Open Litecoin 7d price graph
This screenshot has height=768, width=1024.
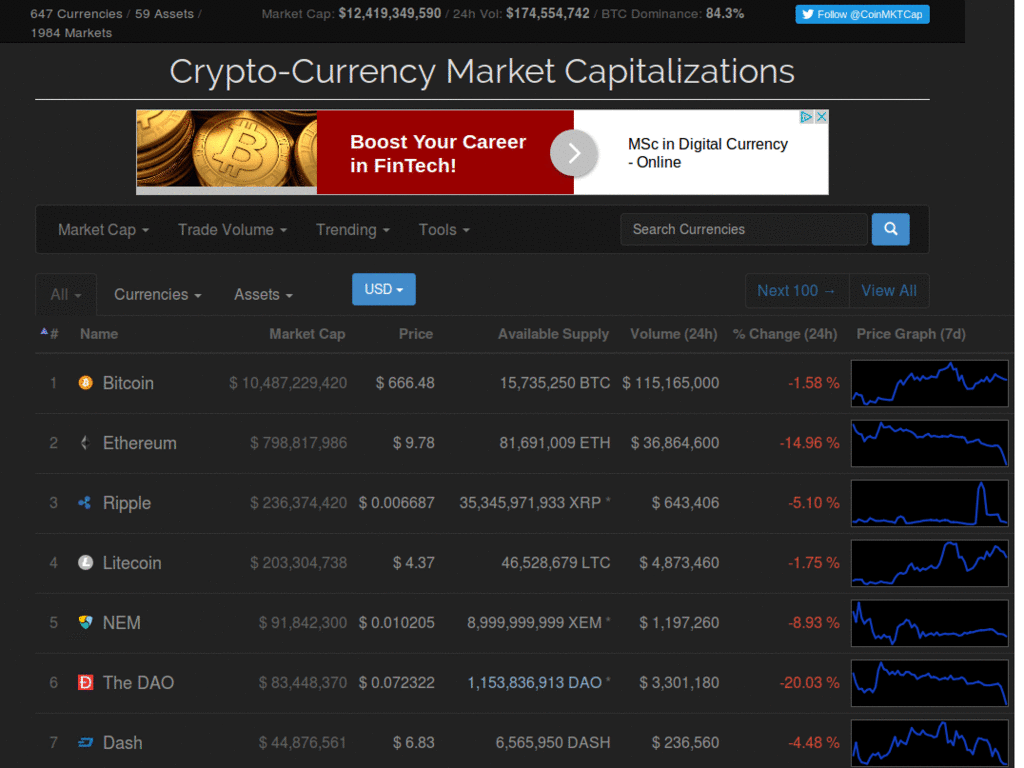930,564
